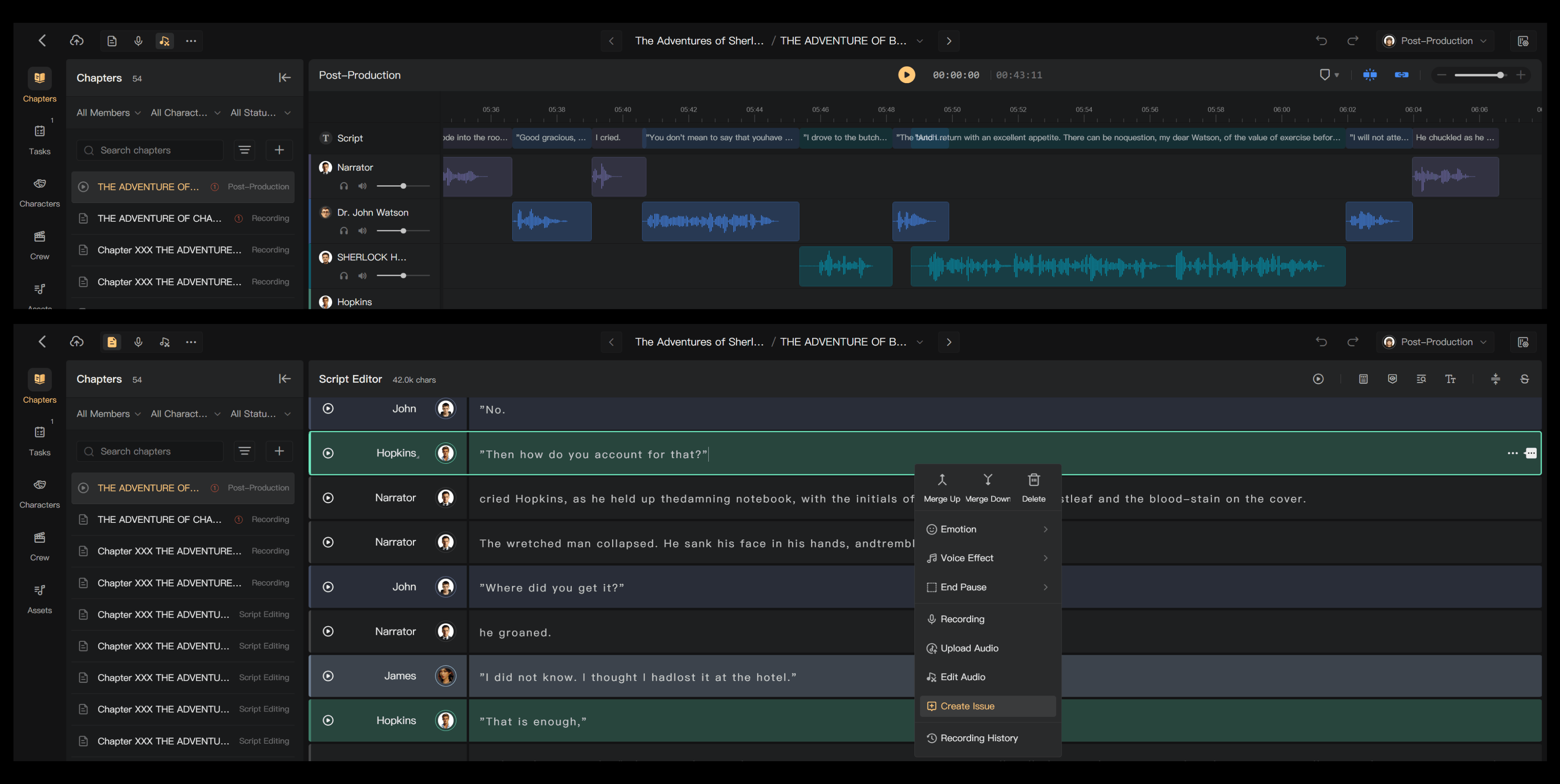Click the redo arrow in the bottom window
1560x784 pixels.
[1353, 341]
